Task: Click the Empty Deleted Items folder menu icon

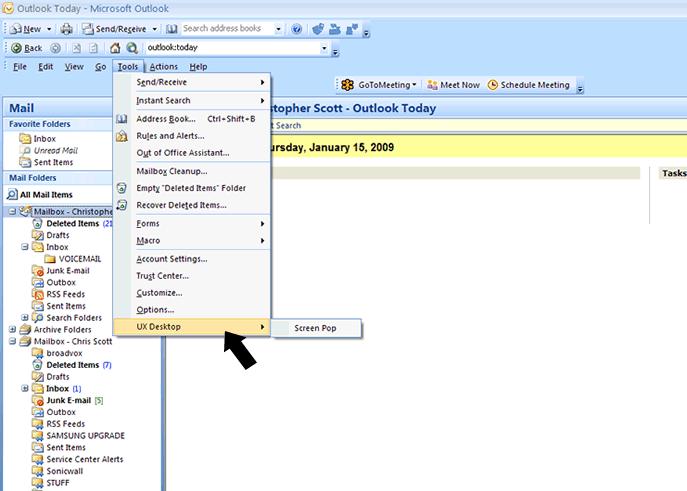Action: coord(122,188)
